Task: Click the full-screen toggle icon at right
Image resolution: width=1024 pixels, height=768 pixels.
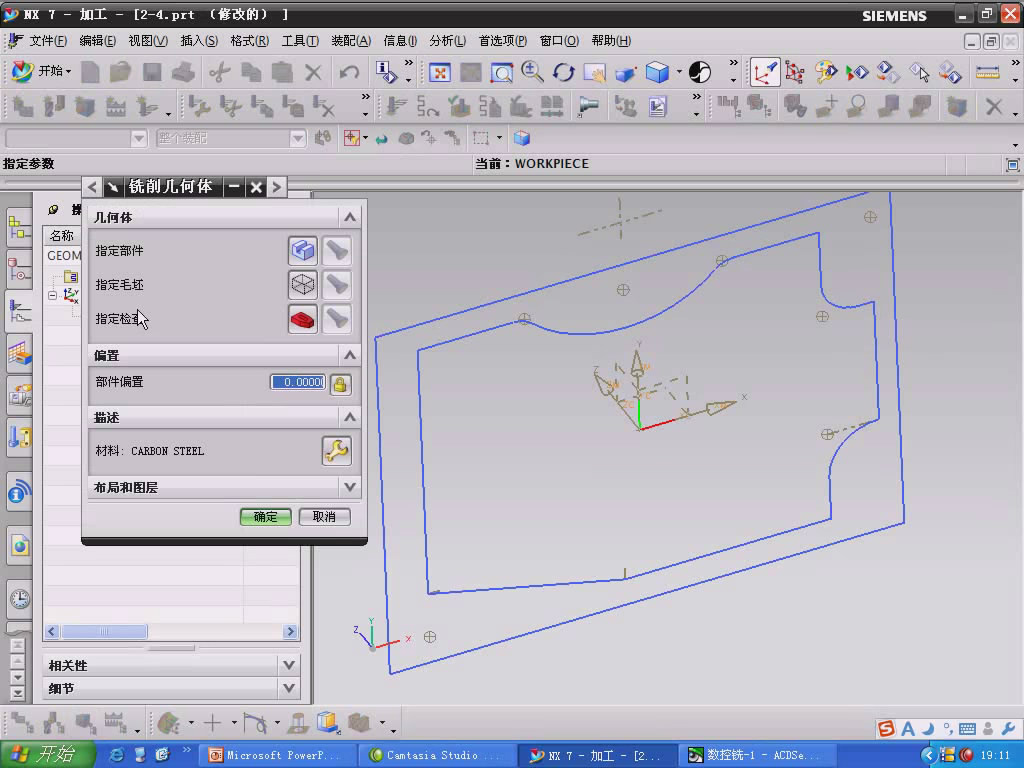Action: click(1012, 165)
